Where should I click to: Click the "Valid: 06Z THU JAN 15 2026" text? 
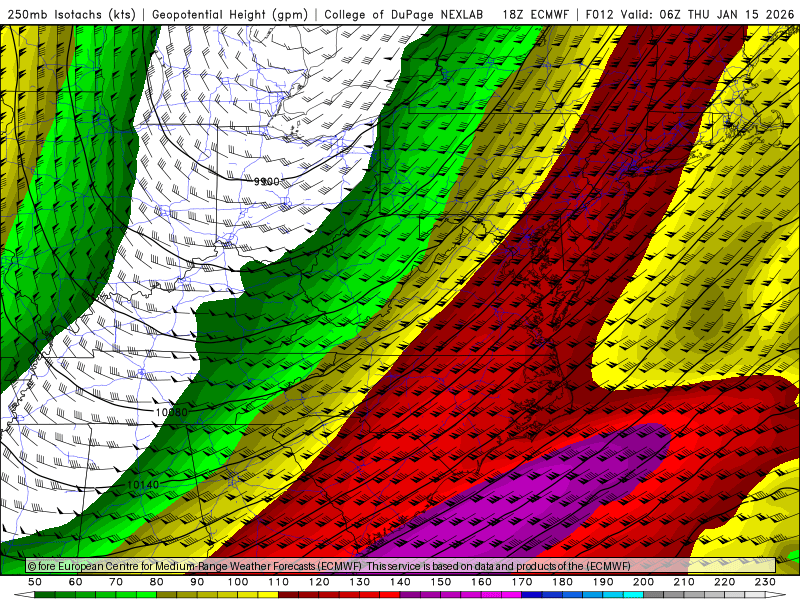[x=708, y=15]
